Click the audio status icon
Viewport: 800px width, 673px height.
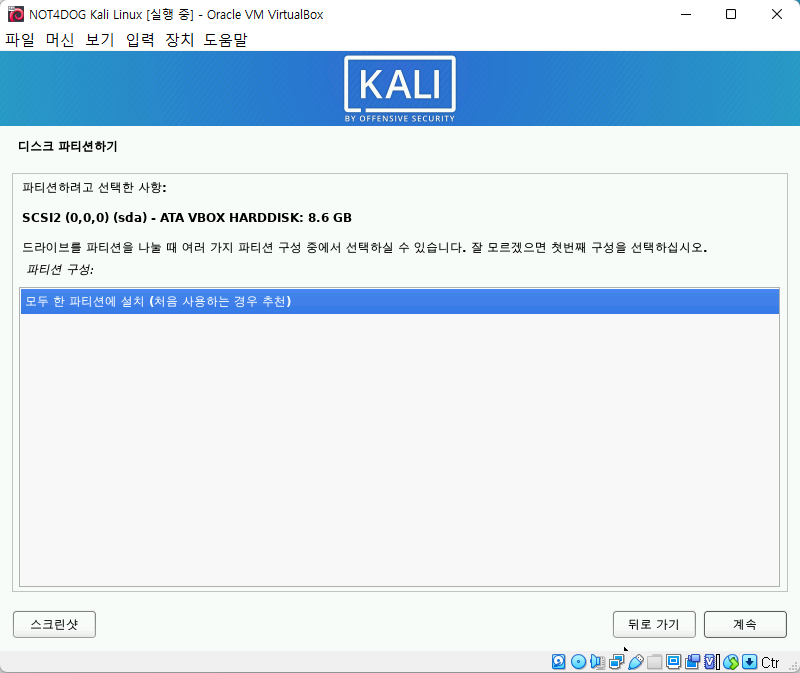coord(597,662)
